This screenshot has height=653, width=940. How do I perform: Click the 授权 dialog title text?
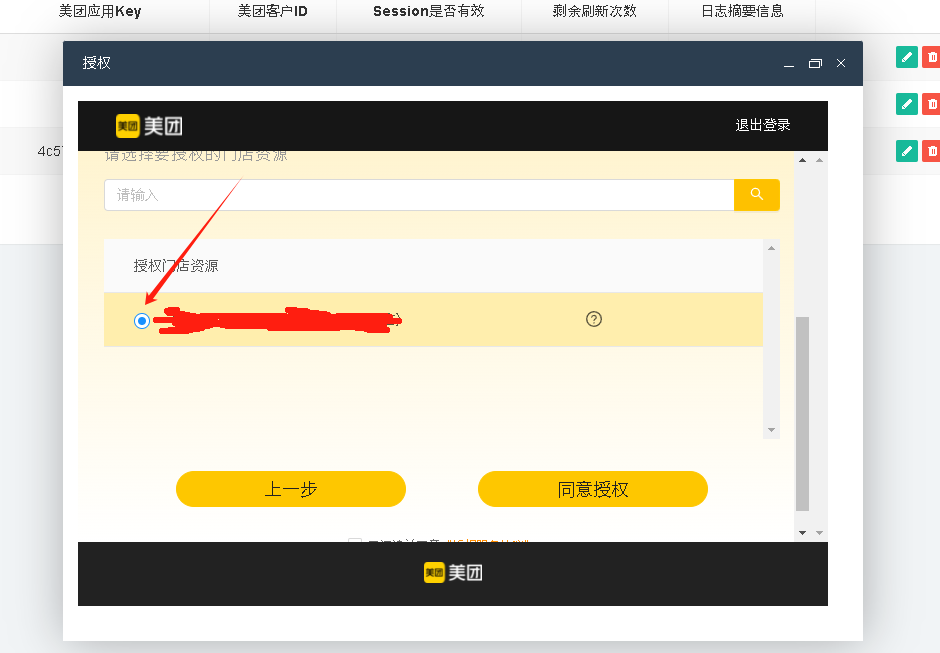97,63
